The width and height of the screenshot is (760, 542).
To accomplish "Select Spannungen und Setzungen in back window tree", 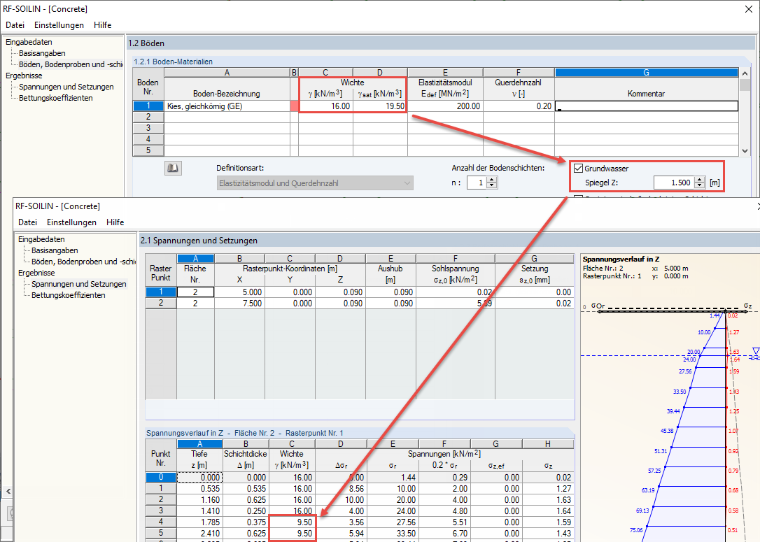I will (x=66, y=87).
